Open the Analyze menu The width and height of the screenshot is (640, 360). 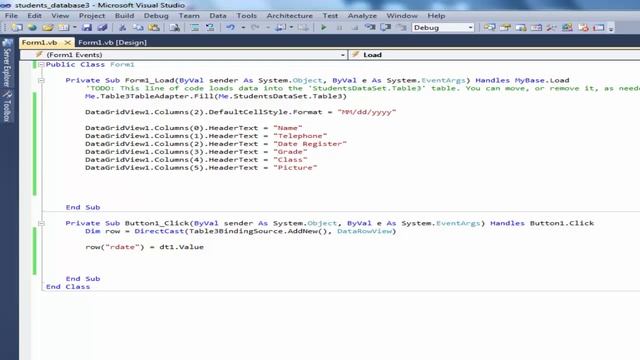pos(362,16)
